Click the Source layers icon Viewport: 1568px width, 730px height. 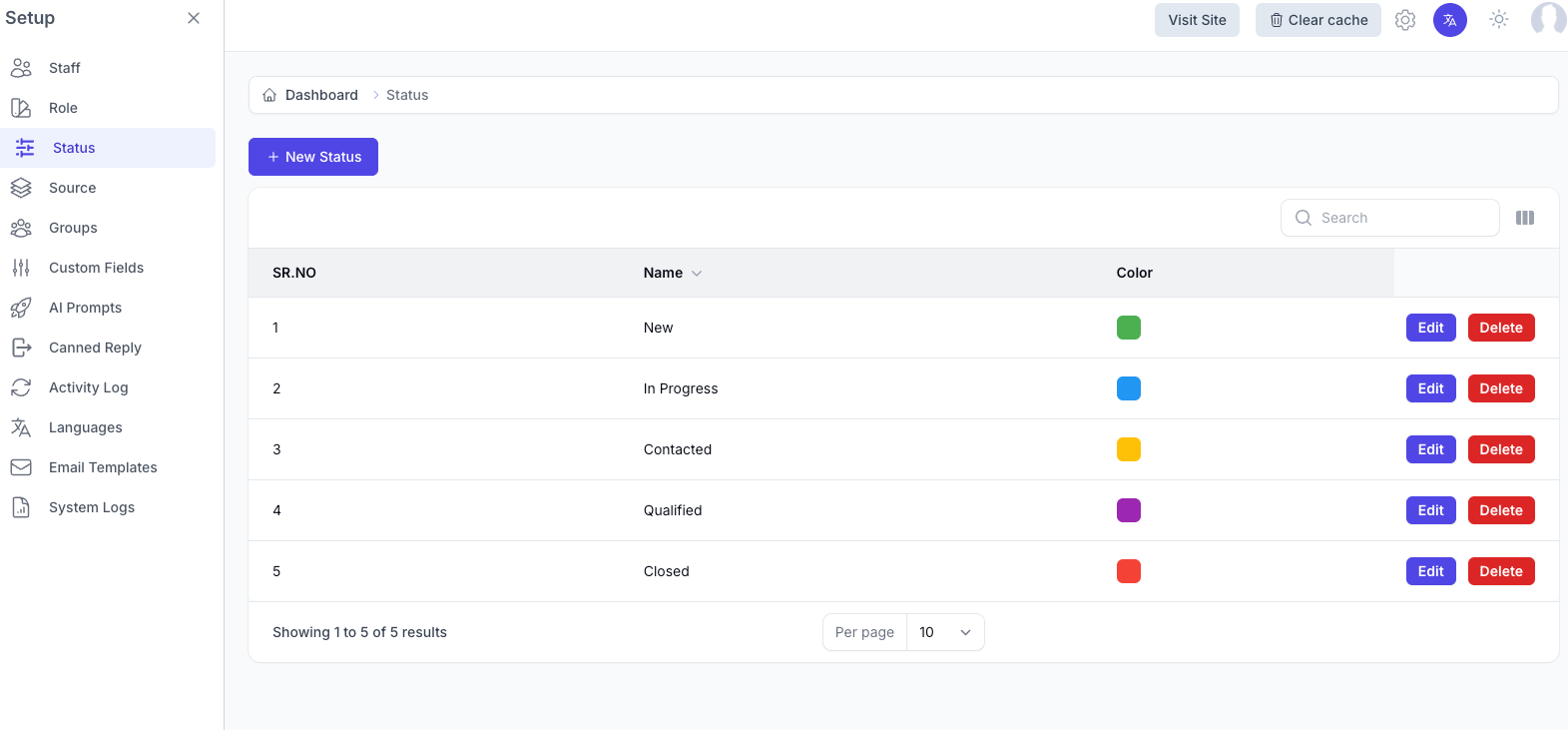21,188
